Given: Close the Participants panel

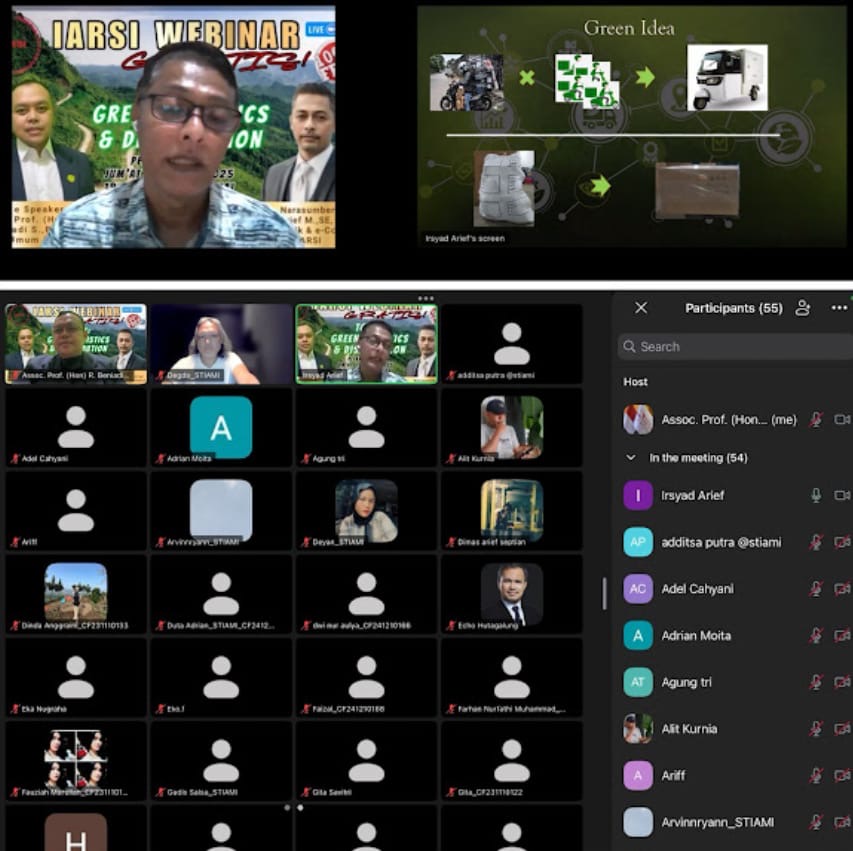Looking at the screenshot, I should pyautogui.click(x=641, y=308).
